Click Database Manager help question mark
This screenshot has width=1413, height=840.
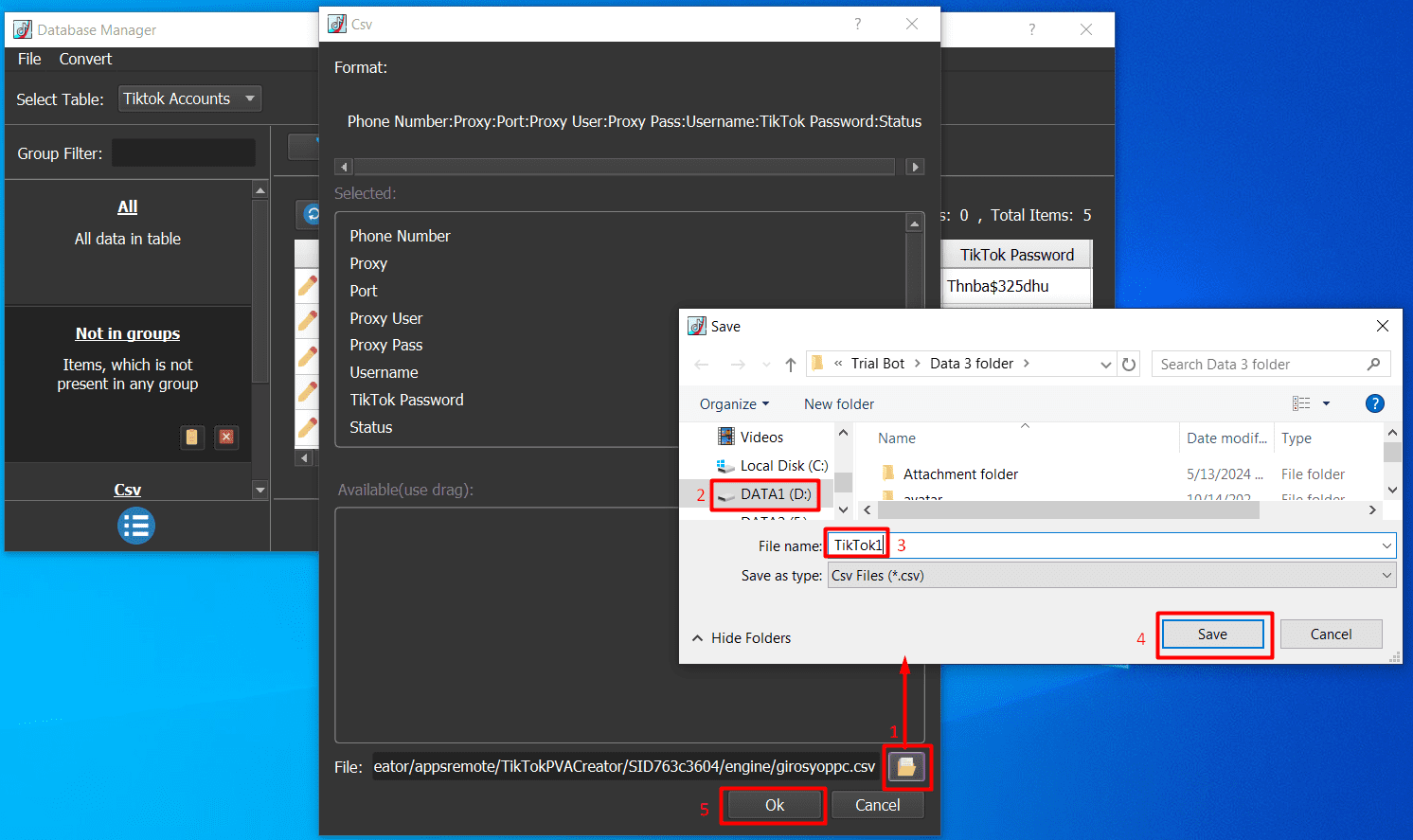1032,29
